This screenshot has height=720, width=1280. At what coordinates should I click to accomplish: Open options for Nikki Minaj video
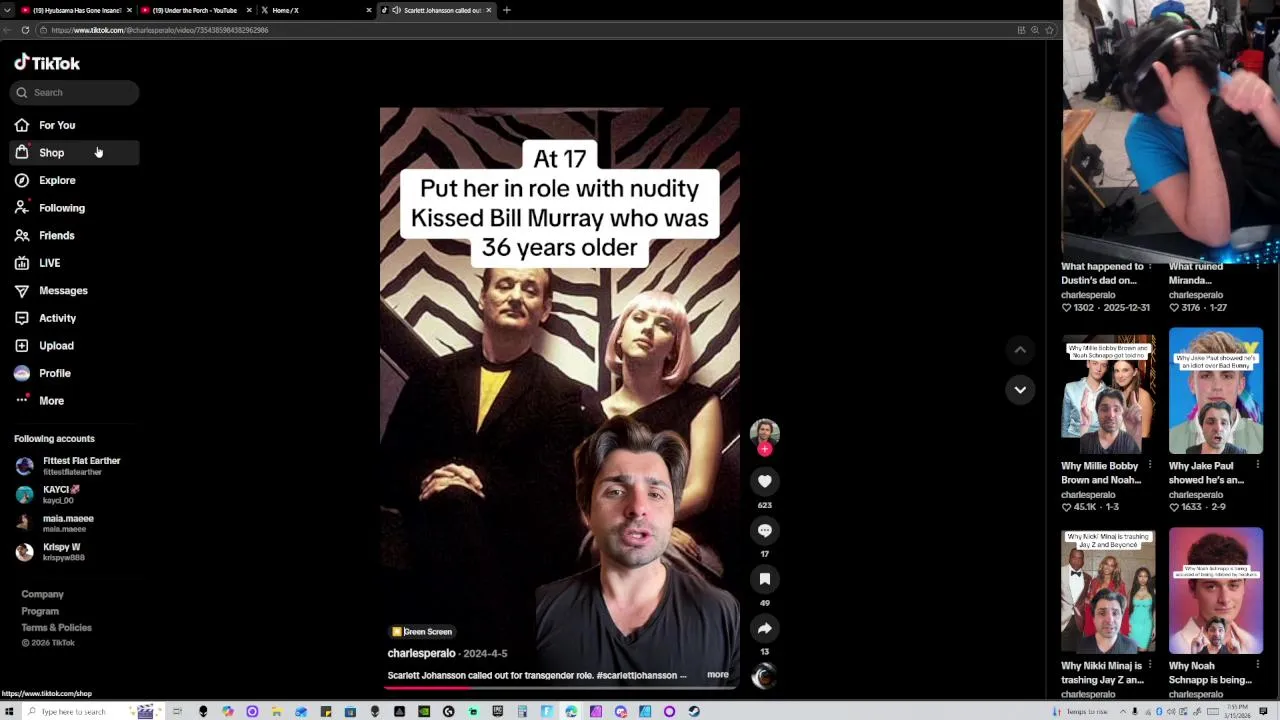coord(1150,666)
